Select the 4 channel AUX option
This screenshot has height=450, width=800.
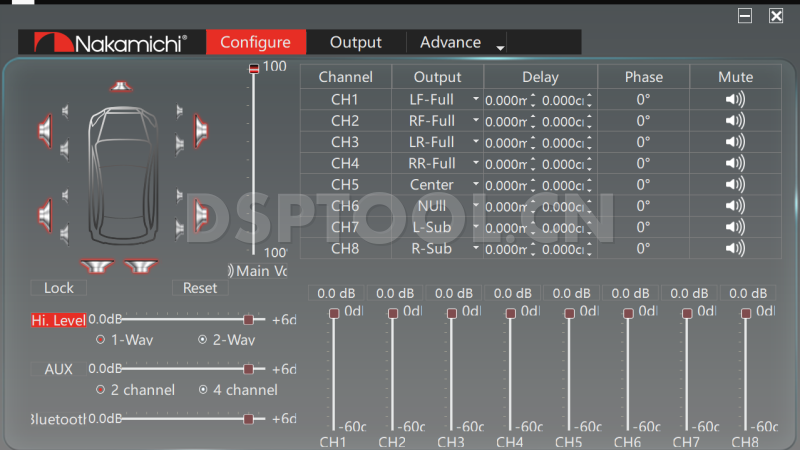click(x=203, y=390)
